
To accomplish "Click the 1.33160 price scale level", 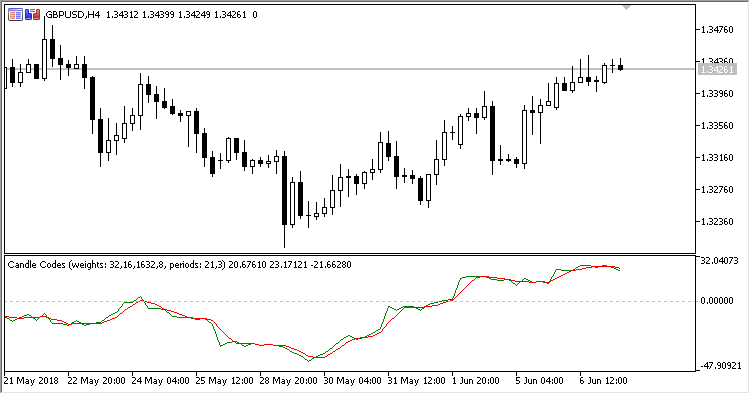I will [x=717, y=158].
